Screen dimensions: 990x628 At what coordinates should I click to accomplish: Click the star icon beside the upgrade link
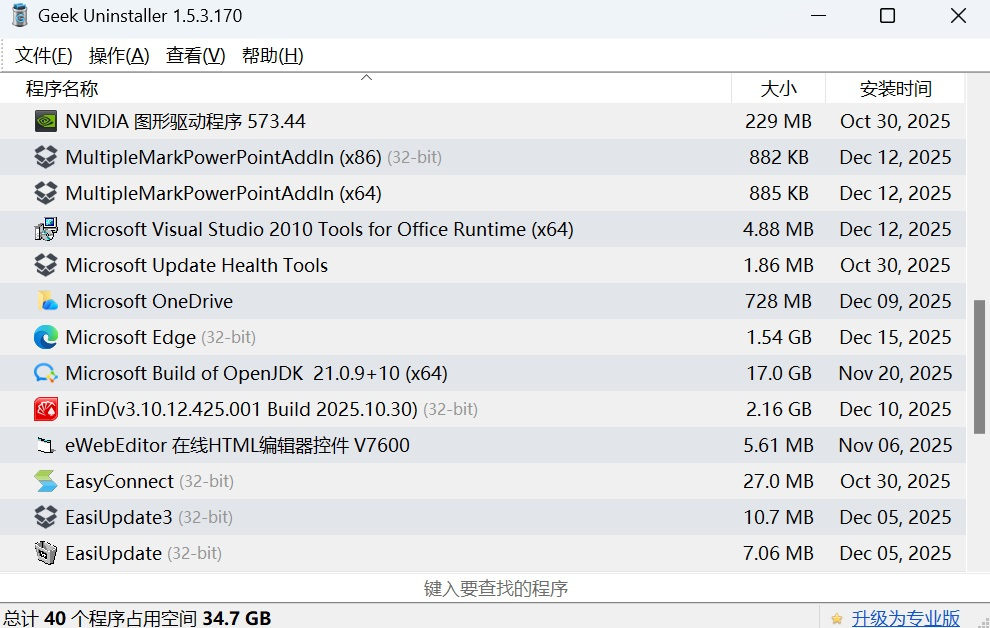(836, 618)
